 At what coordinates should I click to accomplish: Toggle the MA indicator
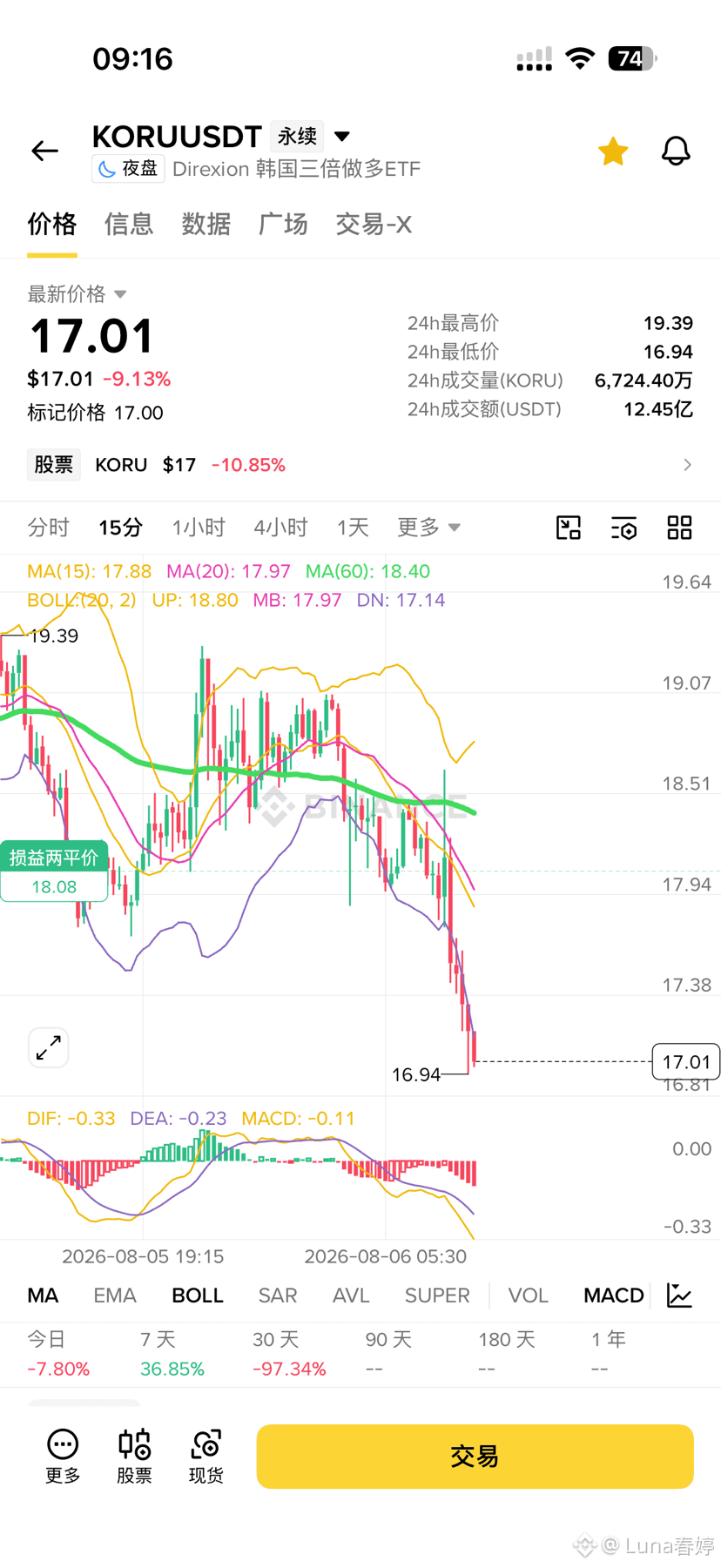[43, 1295]
